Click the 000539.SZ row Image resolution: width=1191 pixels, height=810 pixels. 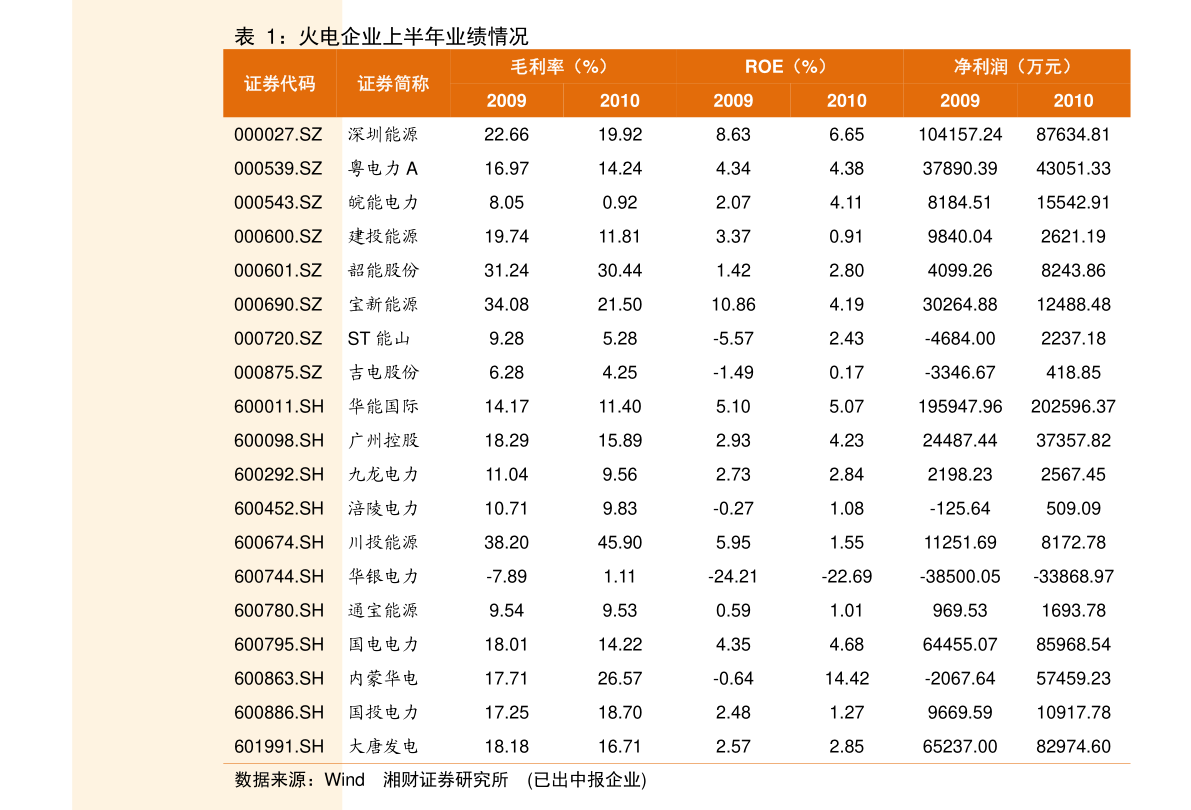(278, 168)
